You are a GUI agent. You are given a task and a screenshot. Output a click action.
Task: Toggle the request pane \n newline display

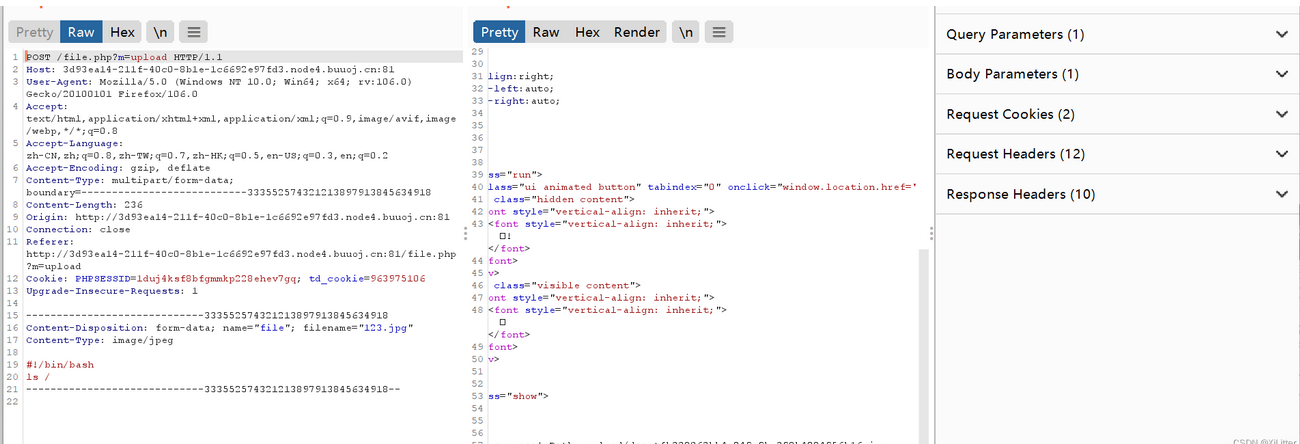pyautogui.click(x=158, y=32)
